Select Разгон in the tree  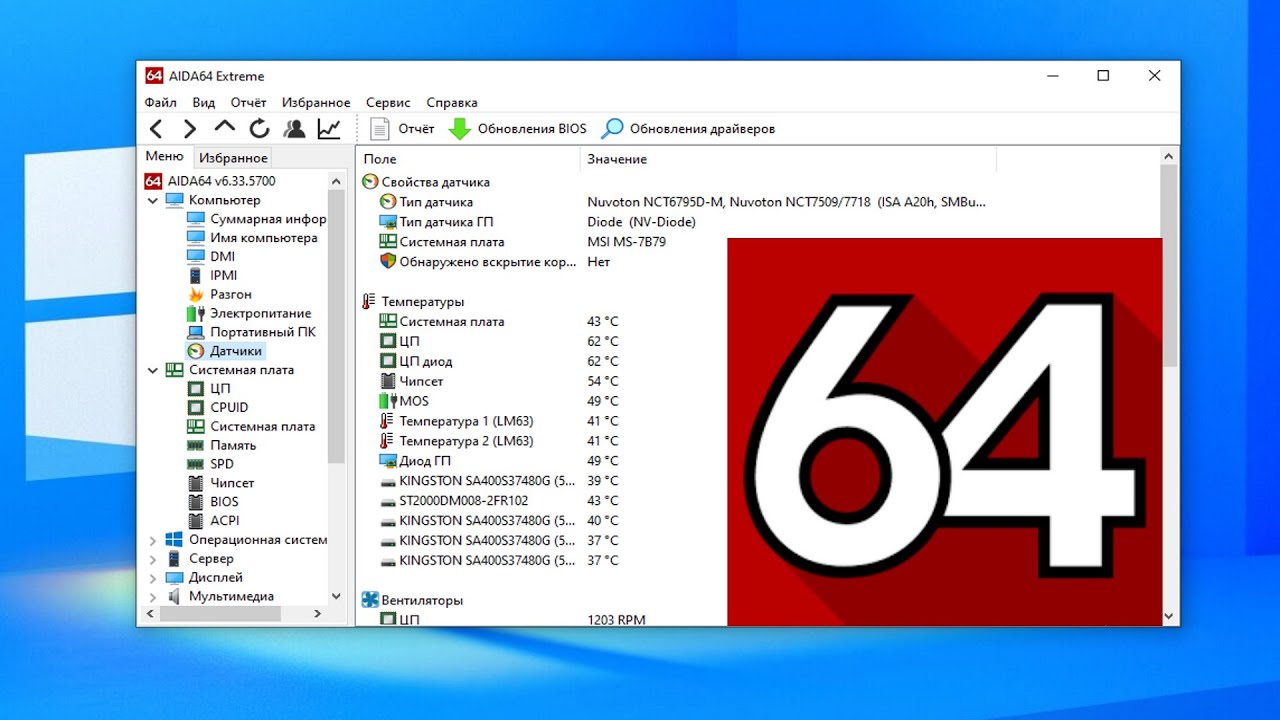(230, 294)
